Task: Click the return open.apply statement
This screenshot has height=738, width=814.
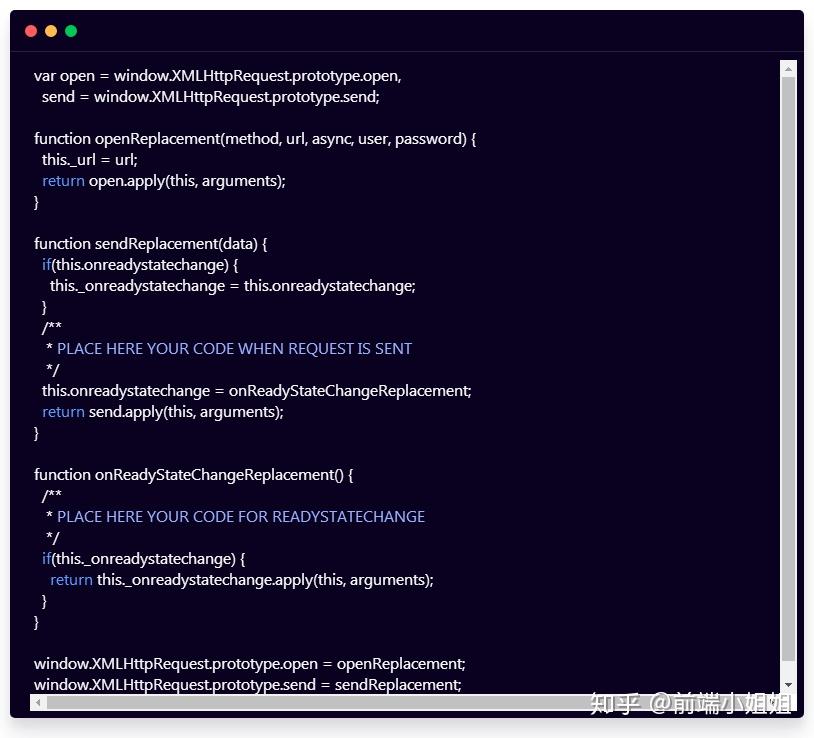Action: pos(163,180)
